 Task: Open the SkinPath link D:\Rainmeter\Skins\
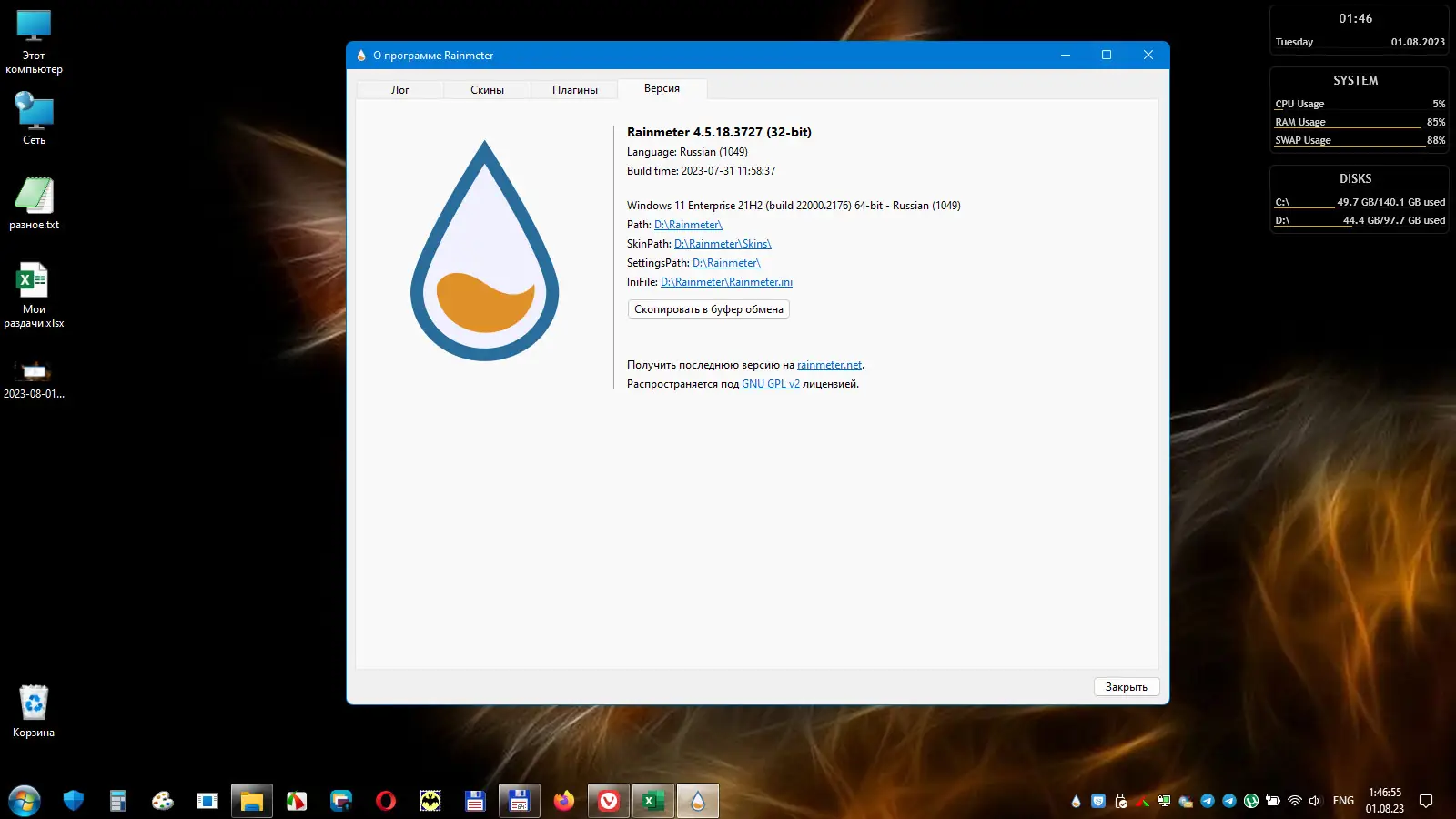tap(723, 244)
